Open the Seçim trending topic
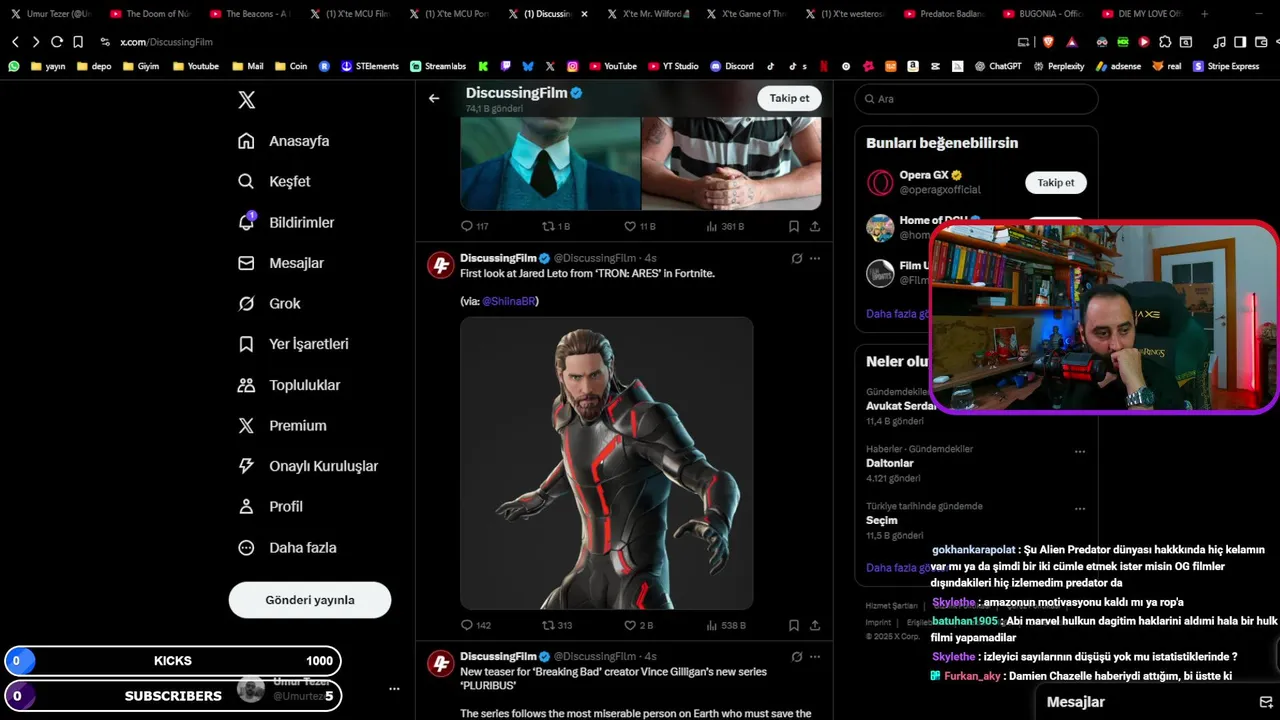 pos(881,520)
